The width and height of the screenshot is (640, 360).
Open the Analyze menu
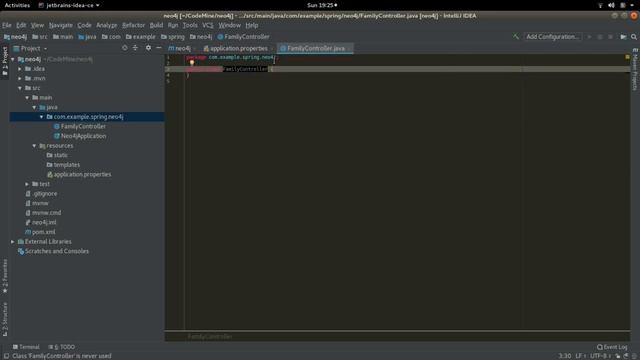click(107, 25)
